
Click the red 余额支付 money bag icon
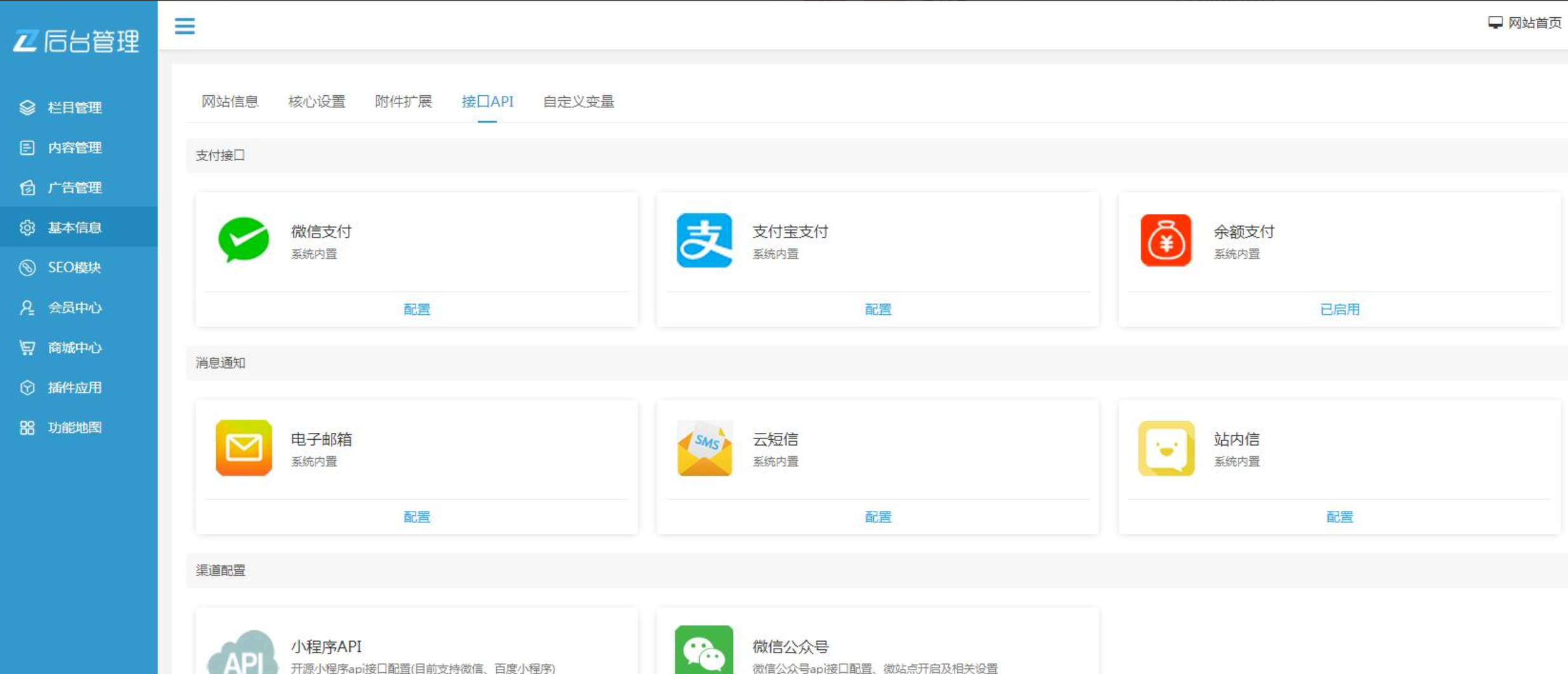[1166, 240]
